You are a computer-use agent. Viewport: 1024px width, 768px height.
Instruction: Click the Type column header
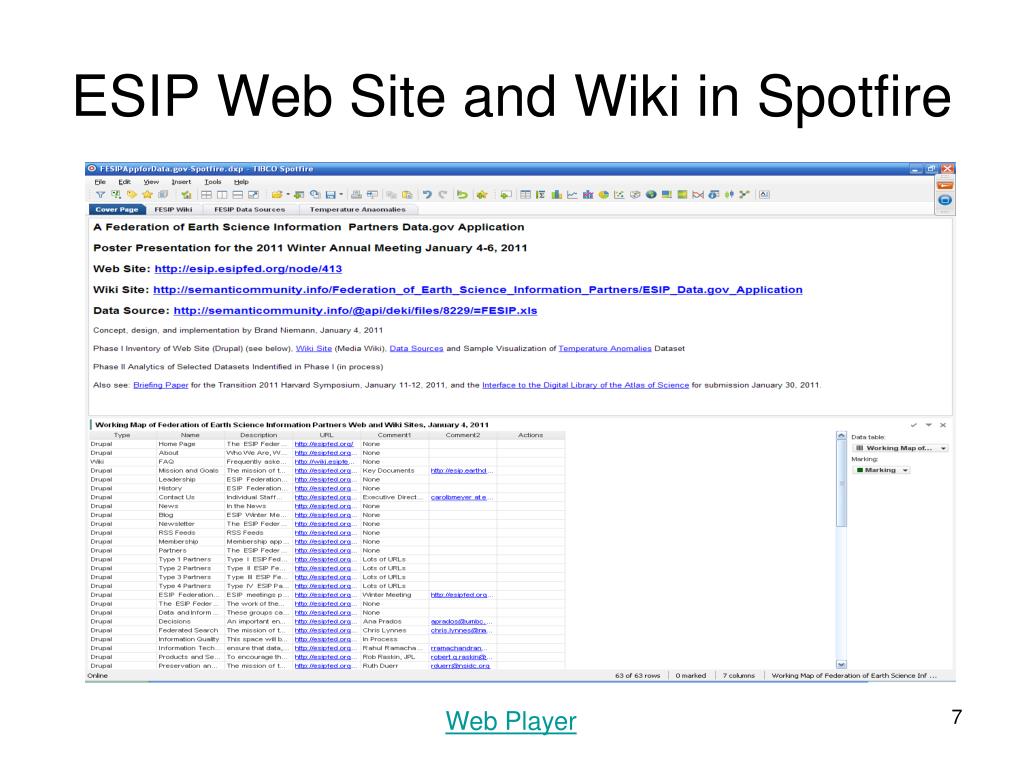pyautogui.click(x=122, y=435)
